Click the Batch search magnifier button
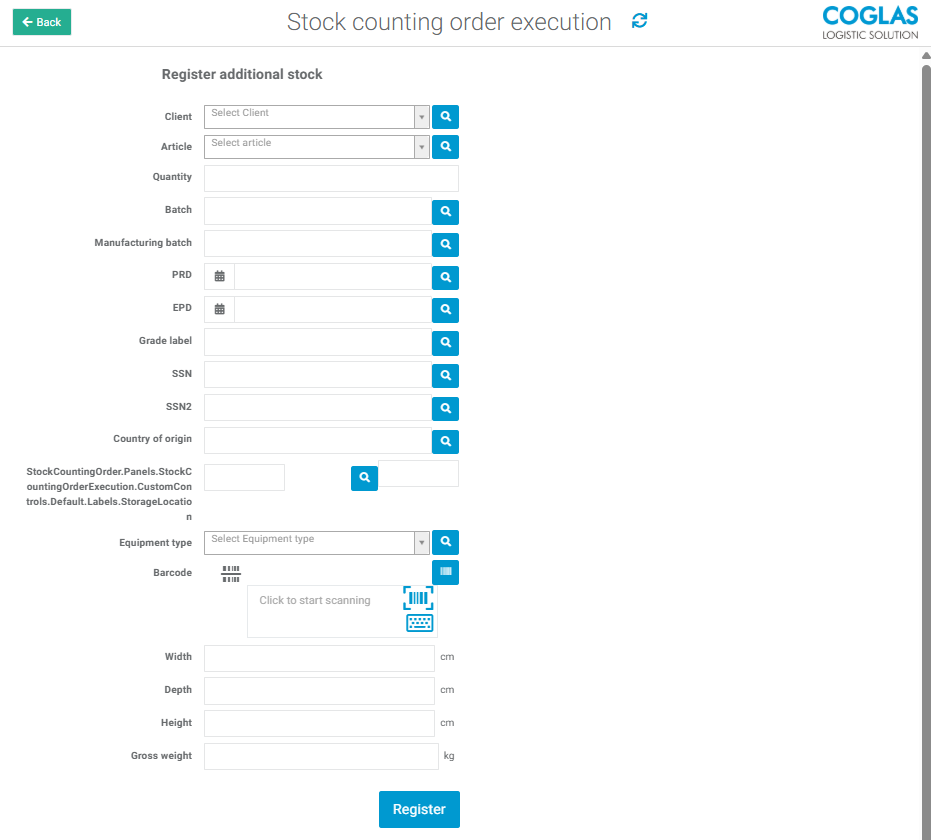This screenshot has height=840, width=931. [x=445, y=212]
